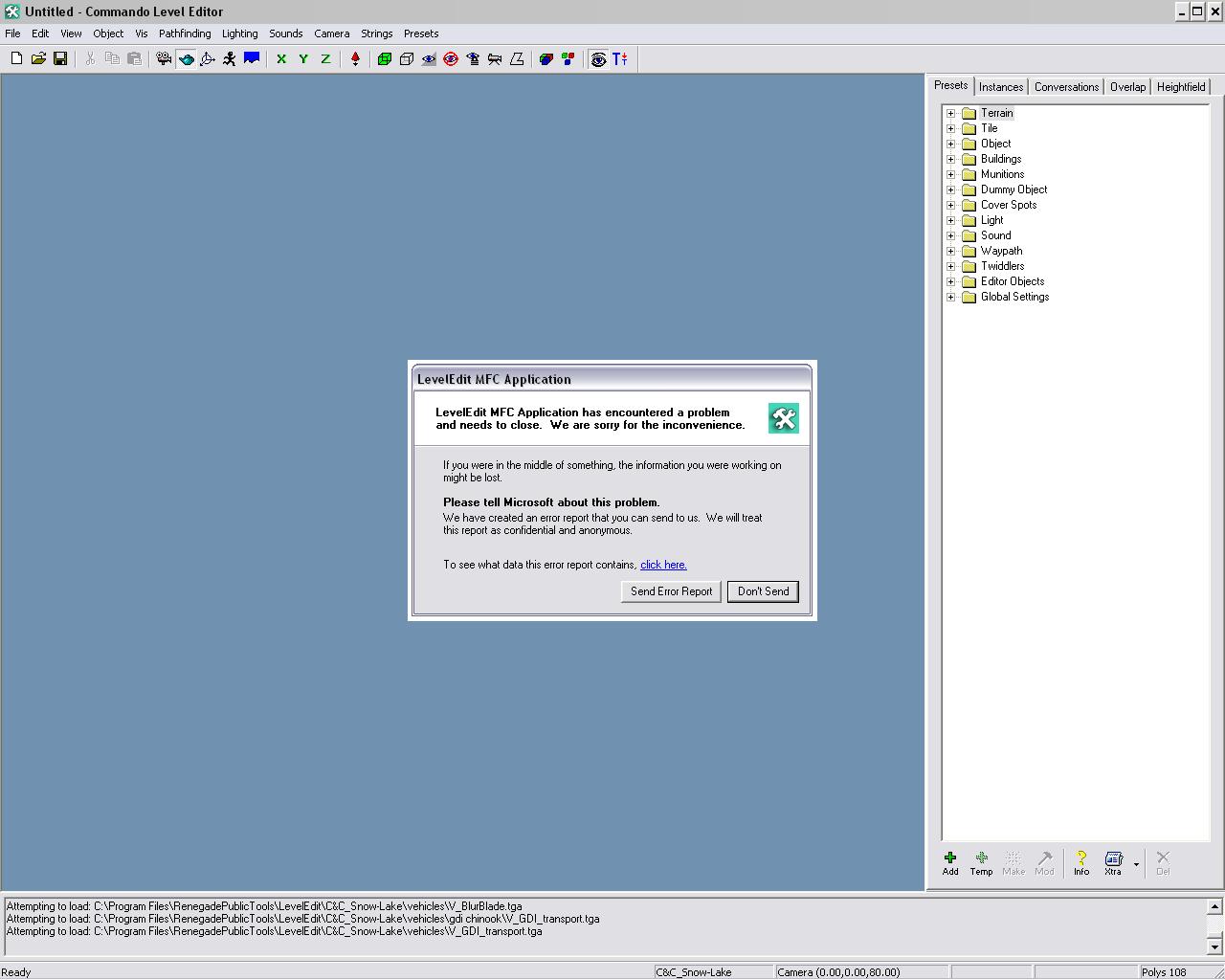The image size is (1225, 980).
Task: Toggle the Y axis restriction
Action: (x=303, y=59)
